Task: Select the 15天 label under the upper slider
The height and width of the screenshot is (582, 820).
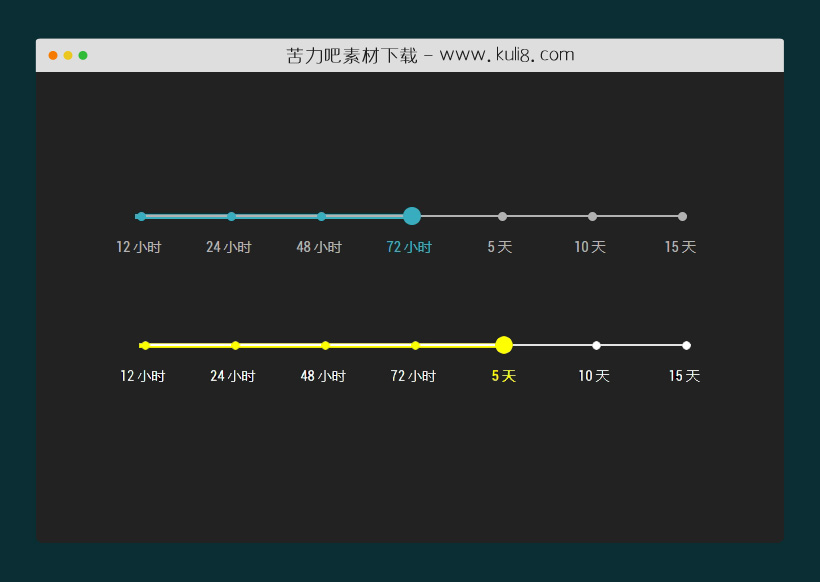Action: (680, 247)
